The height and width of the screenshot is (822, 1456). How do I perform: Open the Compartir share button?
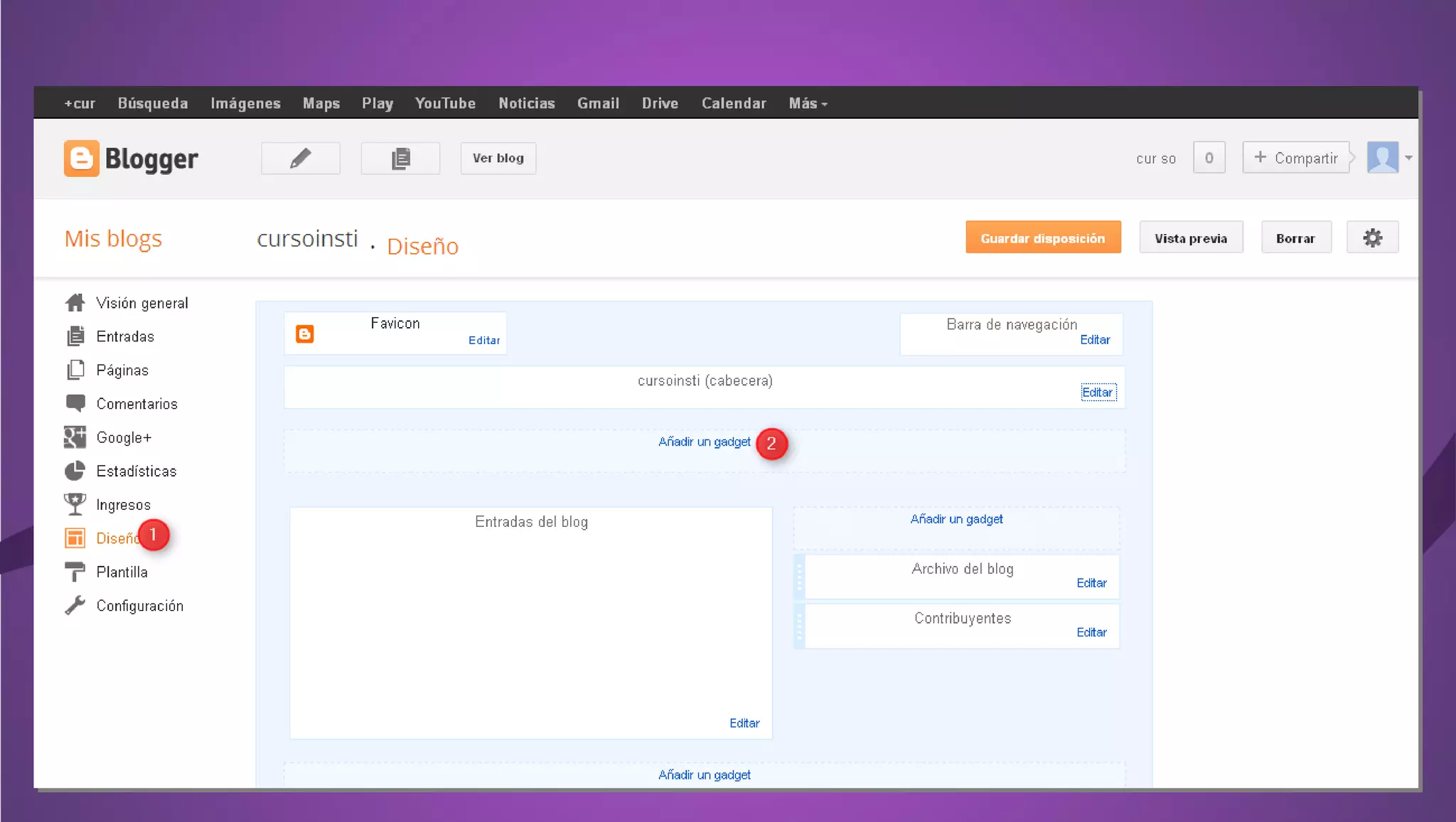(1295, 158)
